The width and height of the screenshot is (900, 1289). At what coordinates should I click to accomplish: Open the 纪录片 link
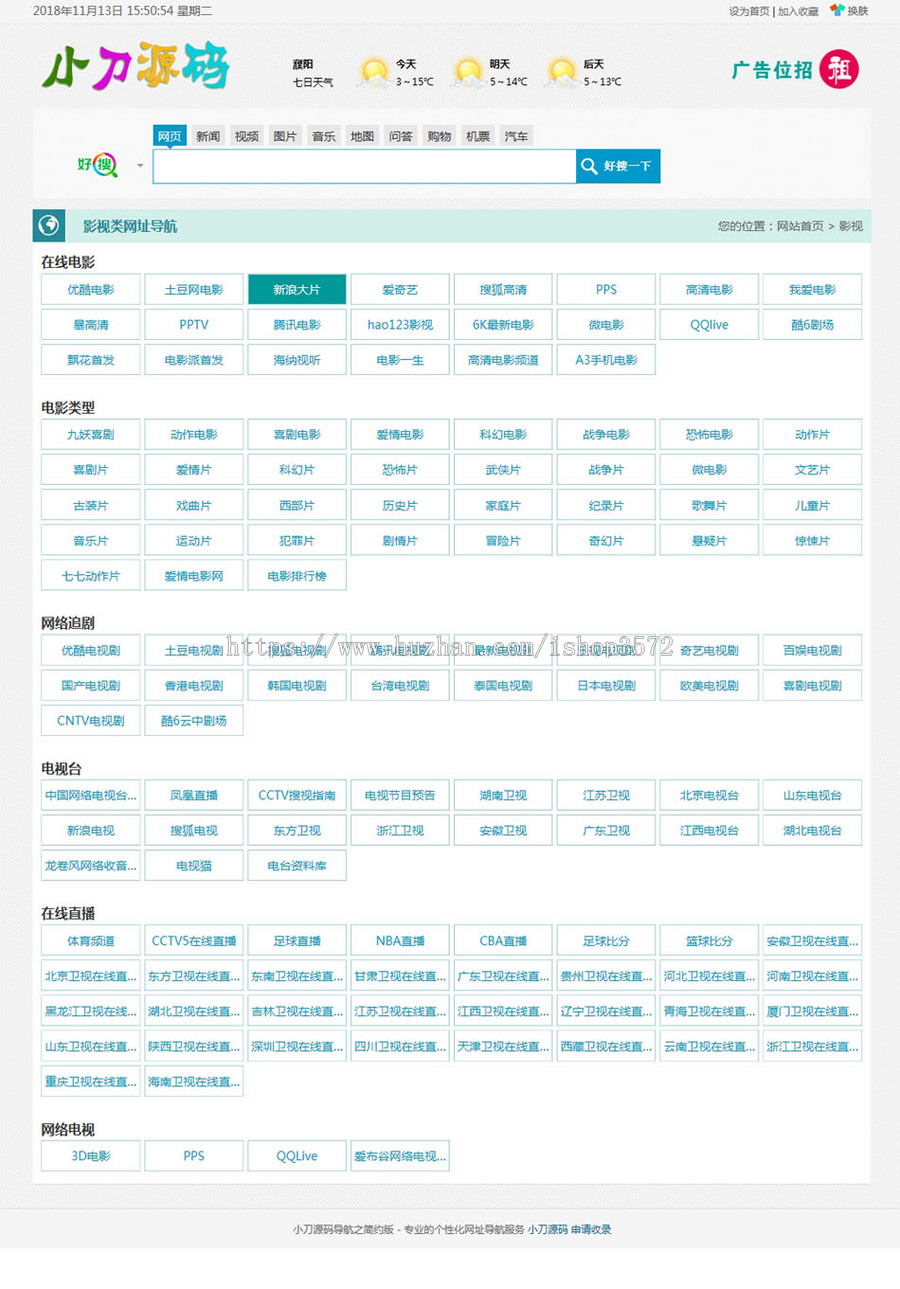tap(606, 505)
